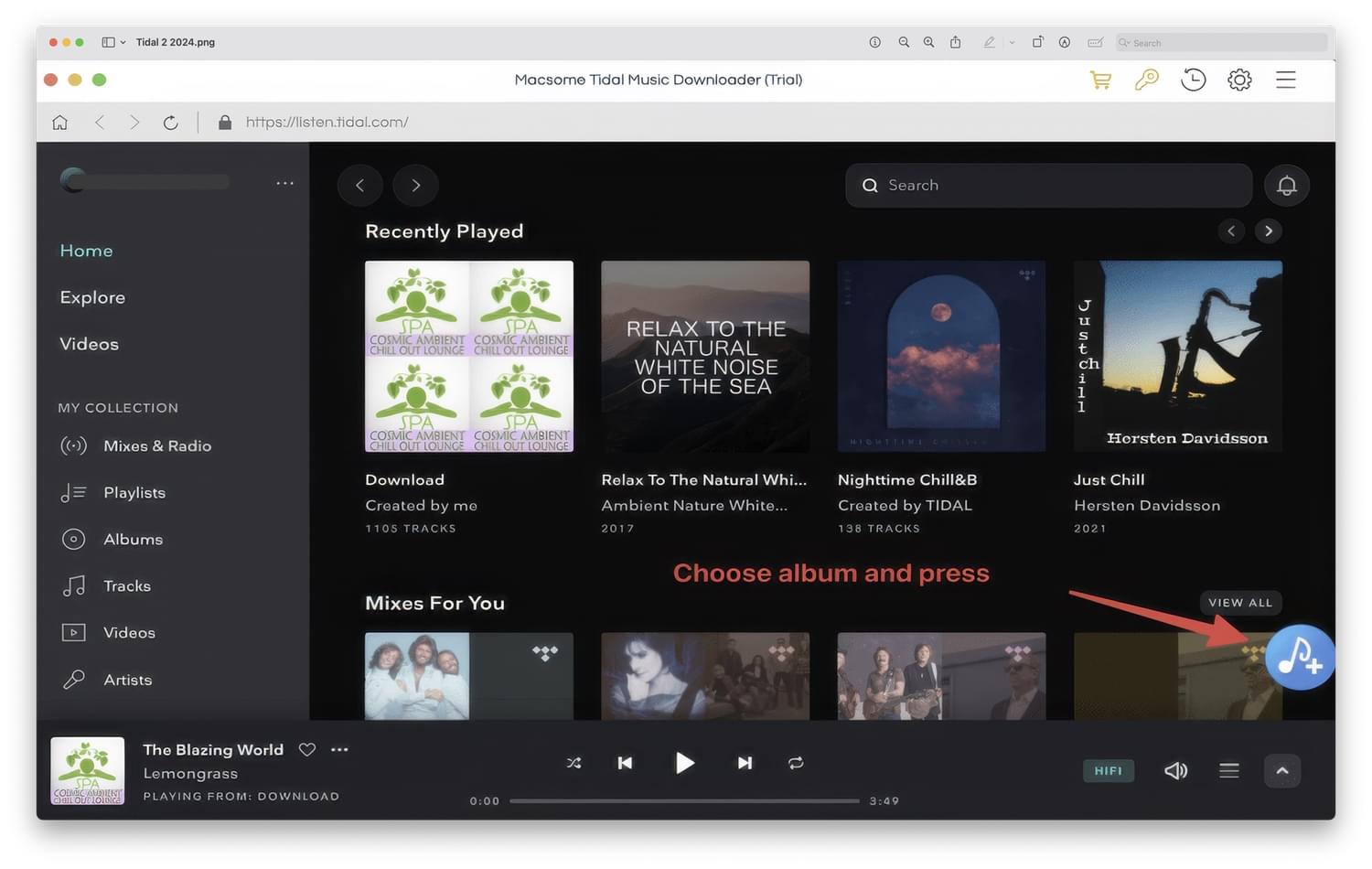Go forward with Tidal's round forward arrow
Viewport: 1372px width, 869px height.
(x=415, y=186)
